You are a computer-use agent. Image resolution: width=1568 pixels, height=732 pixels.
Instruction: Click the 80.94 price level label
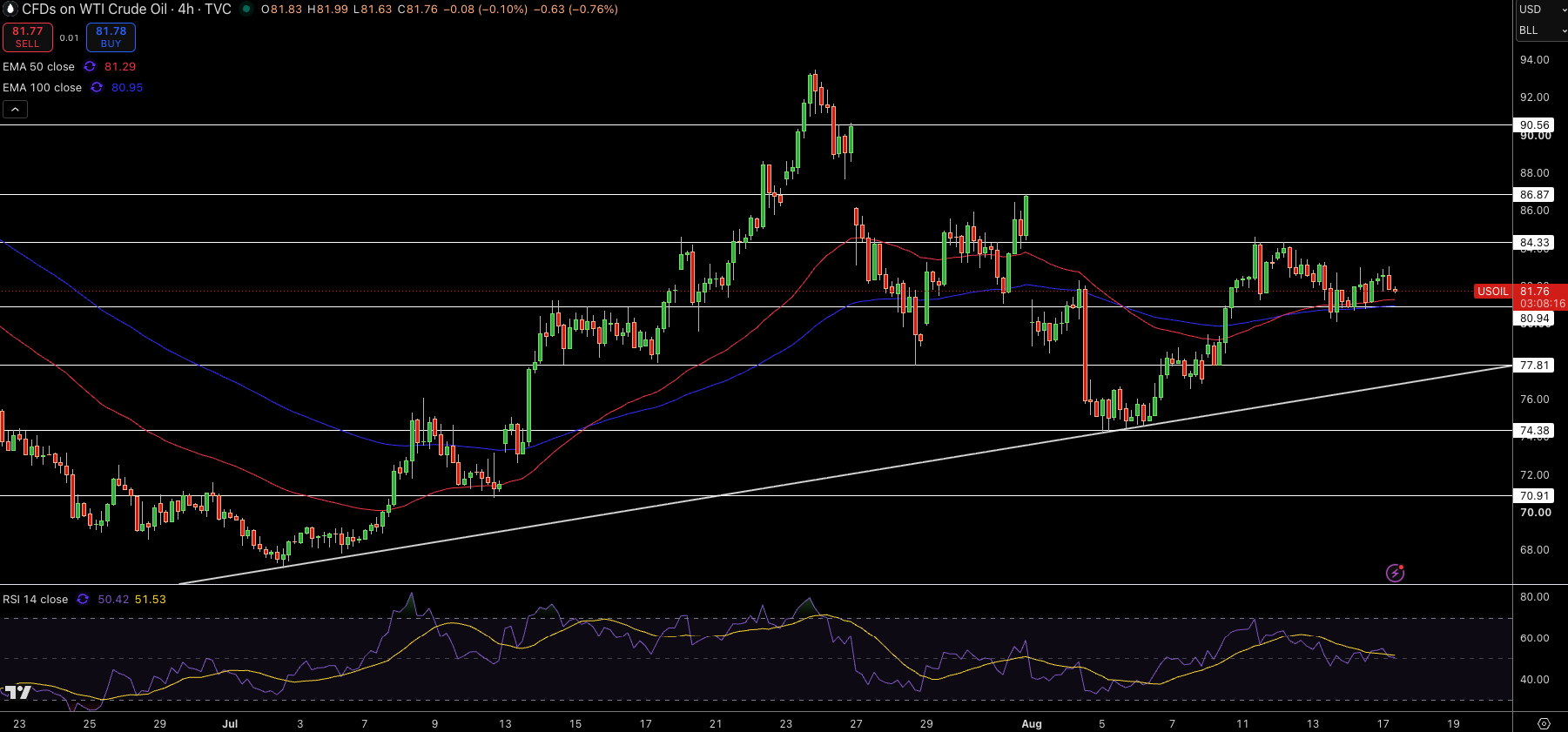(x=1534, y=319)
